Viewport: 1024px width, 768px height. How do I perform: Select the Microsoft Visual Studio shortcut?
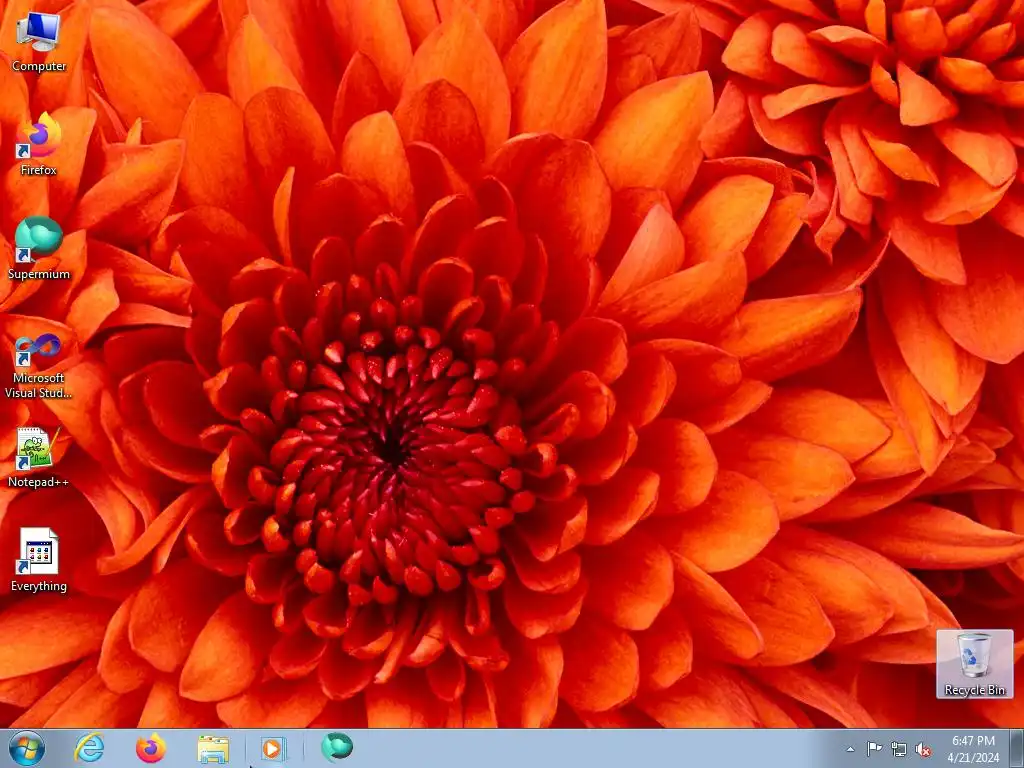click(39, 366)
